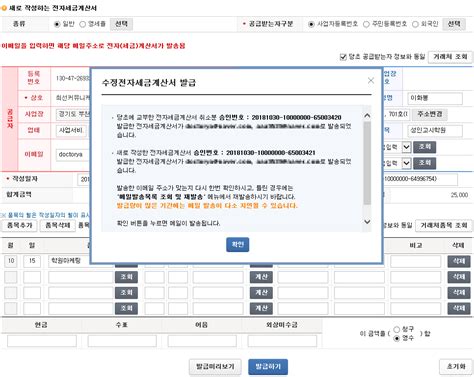The width and height of the screenshot is (474, 377).
Task: Open the upper 직접입력 email dropdown
Action: pyautogui.click(x=406, y=147)
